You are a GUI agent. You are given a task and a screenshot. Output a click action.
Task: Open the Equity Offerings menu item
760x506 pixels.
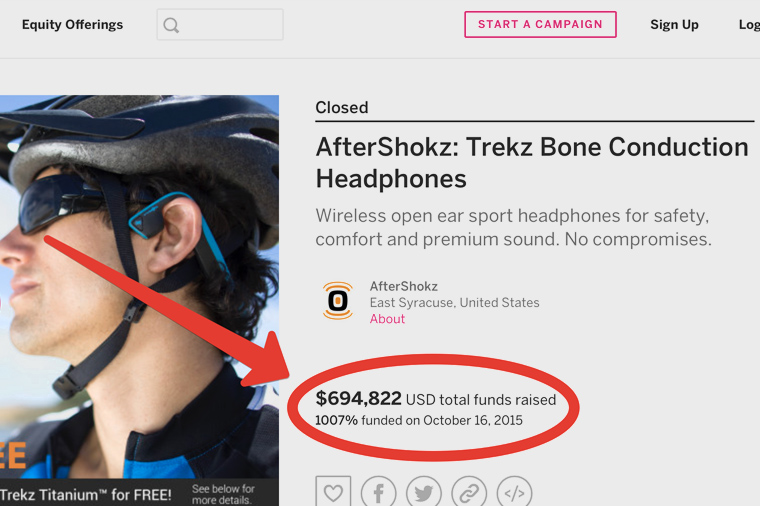pos(72,25)
